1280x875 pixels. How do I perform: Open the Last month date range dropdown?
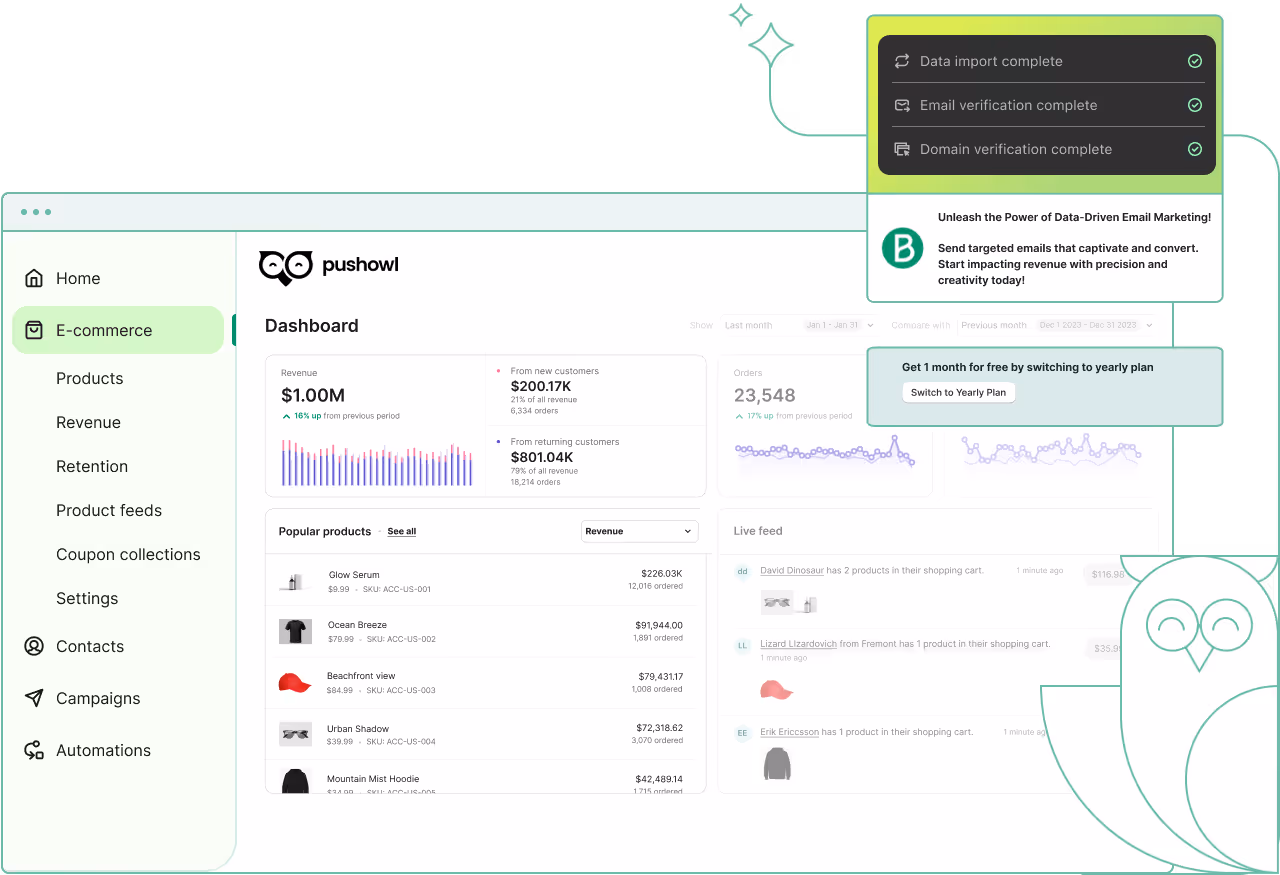point(799,325)
